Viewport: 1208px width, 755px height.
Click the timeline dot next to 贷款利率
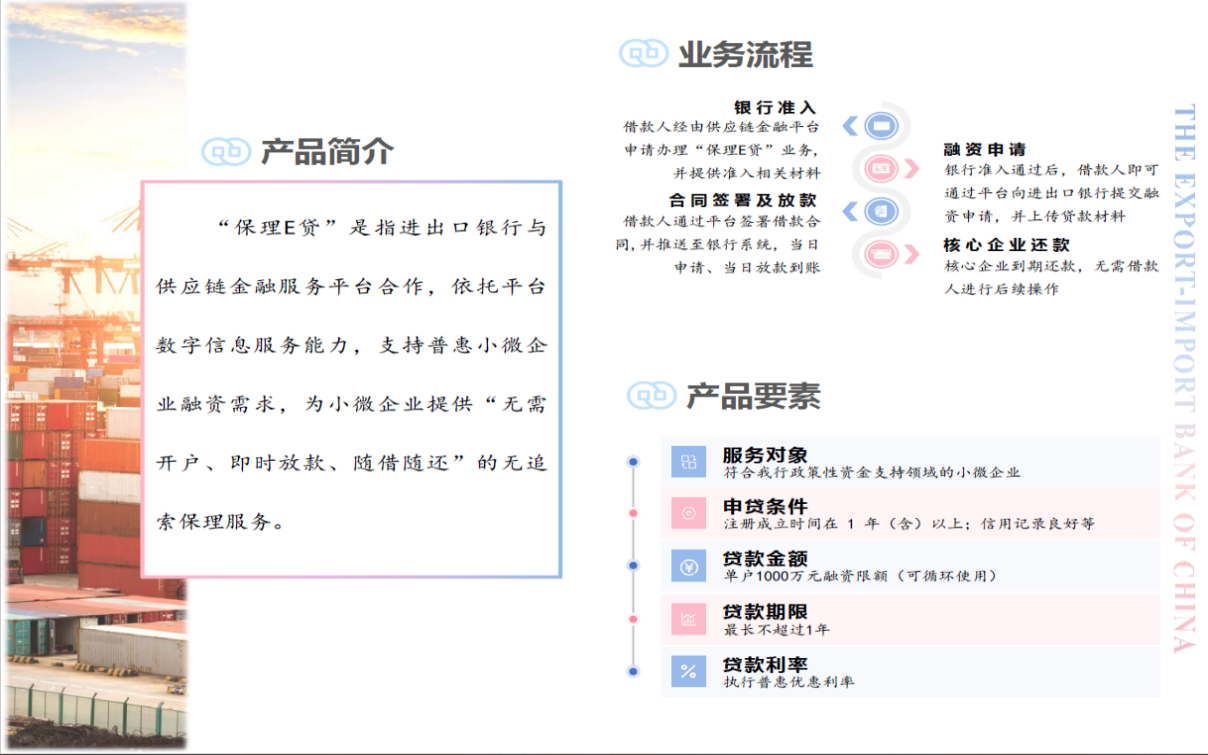(x=633, y=671)
